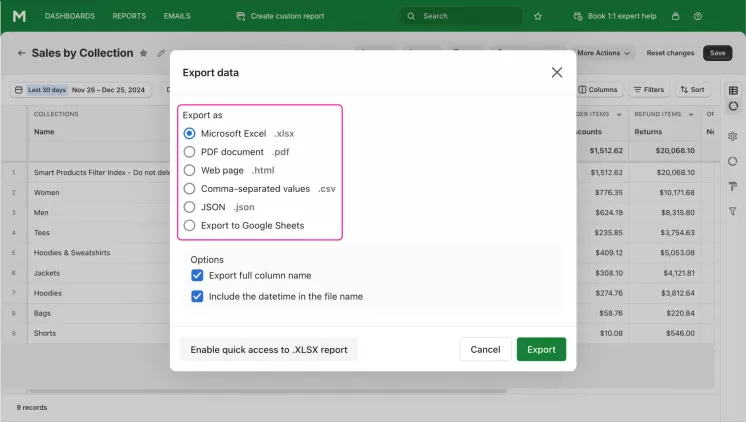The image size is (746, 422).
Task: Expand the More Actions dropdown
Action: pyautogui.click(x=603, y=53)
